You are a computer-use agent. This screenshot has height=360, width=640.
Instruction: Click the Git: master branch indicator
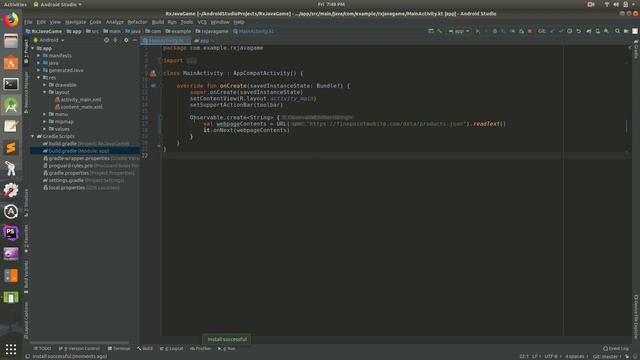(607, 356)
